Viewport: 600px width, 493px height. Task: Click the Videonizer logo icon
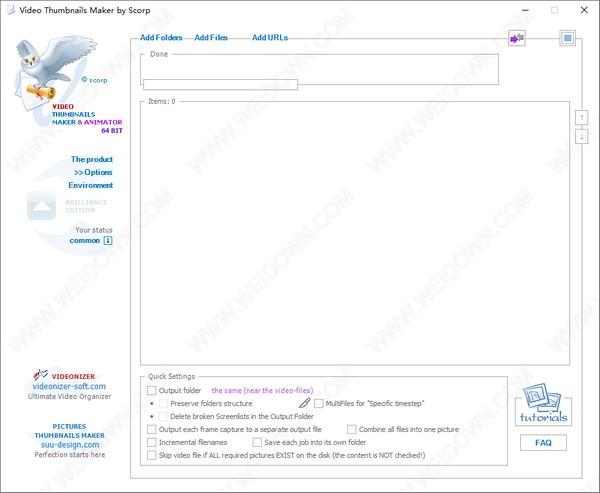pyautogui.click(x=41, y=374)
